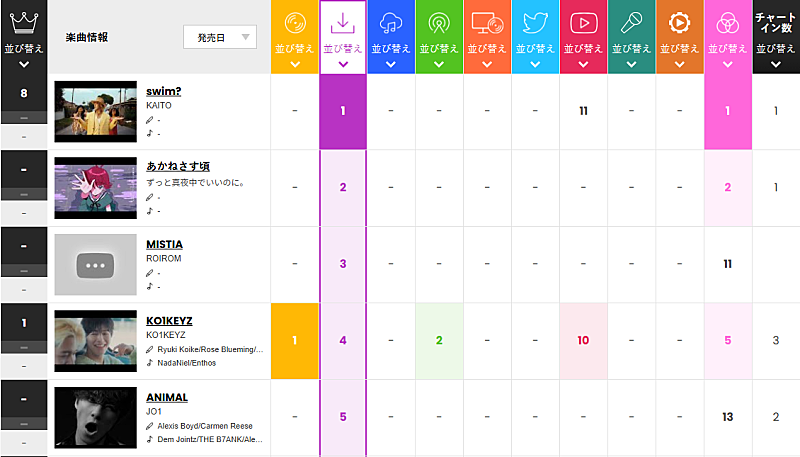Open KO1KEYZ video thumbnail

click(x=95, y=341)
